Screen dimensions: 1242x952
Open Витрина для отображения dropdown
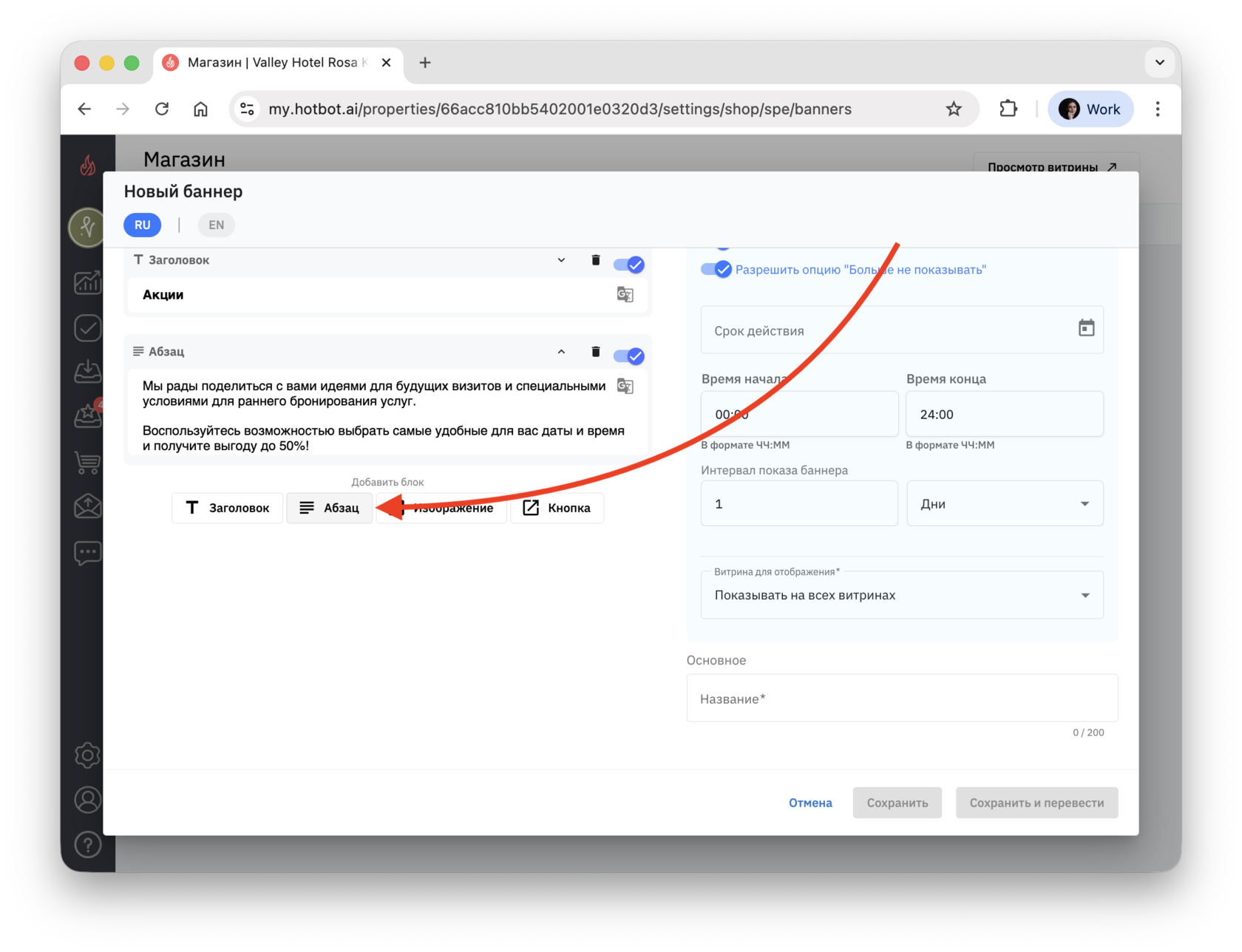(902, 595)
